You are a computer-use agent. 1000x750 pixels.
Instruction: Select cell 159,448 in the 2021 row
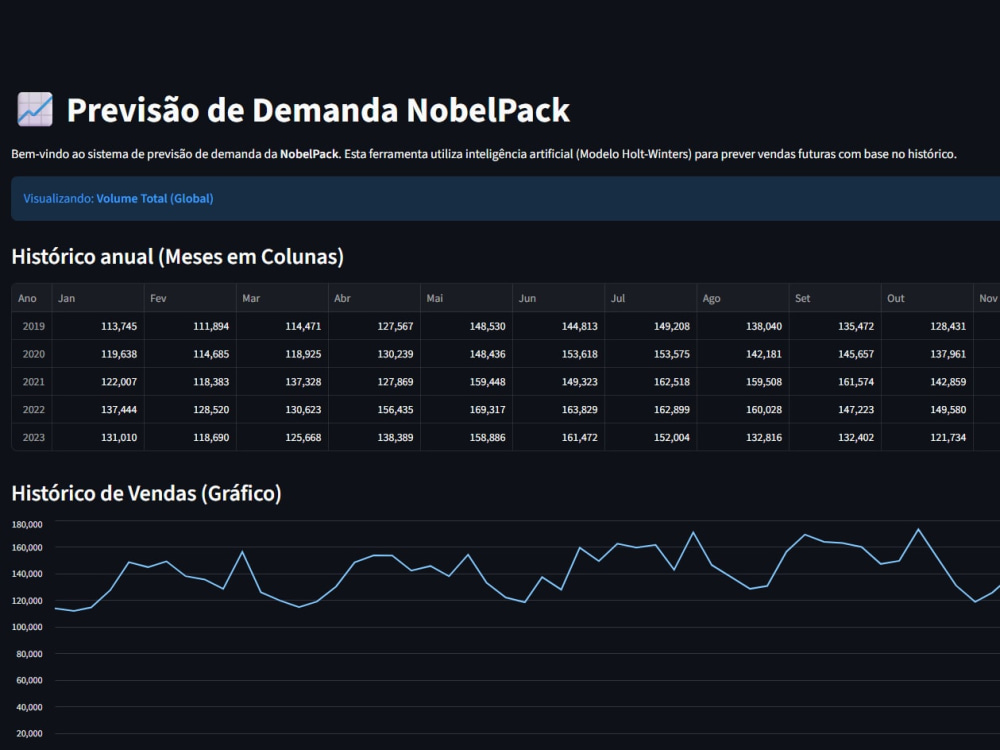click(x=466, y=382)
